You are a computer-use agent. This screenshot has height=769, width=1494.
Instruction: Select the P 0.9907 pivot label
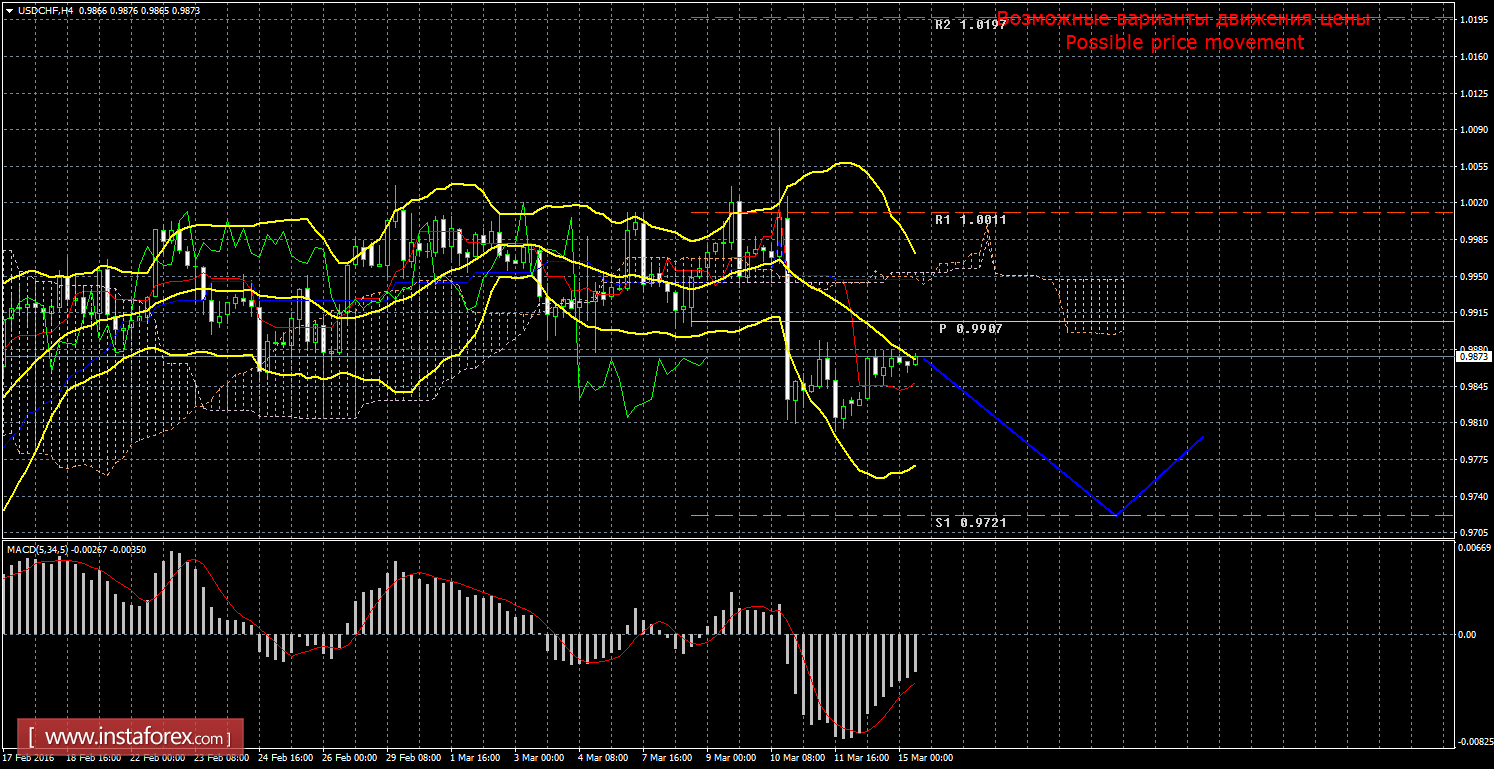tap(970, 328)
